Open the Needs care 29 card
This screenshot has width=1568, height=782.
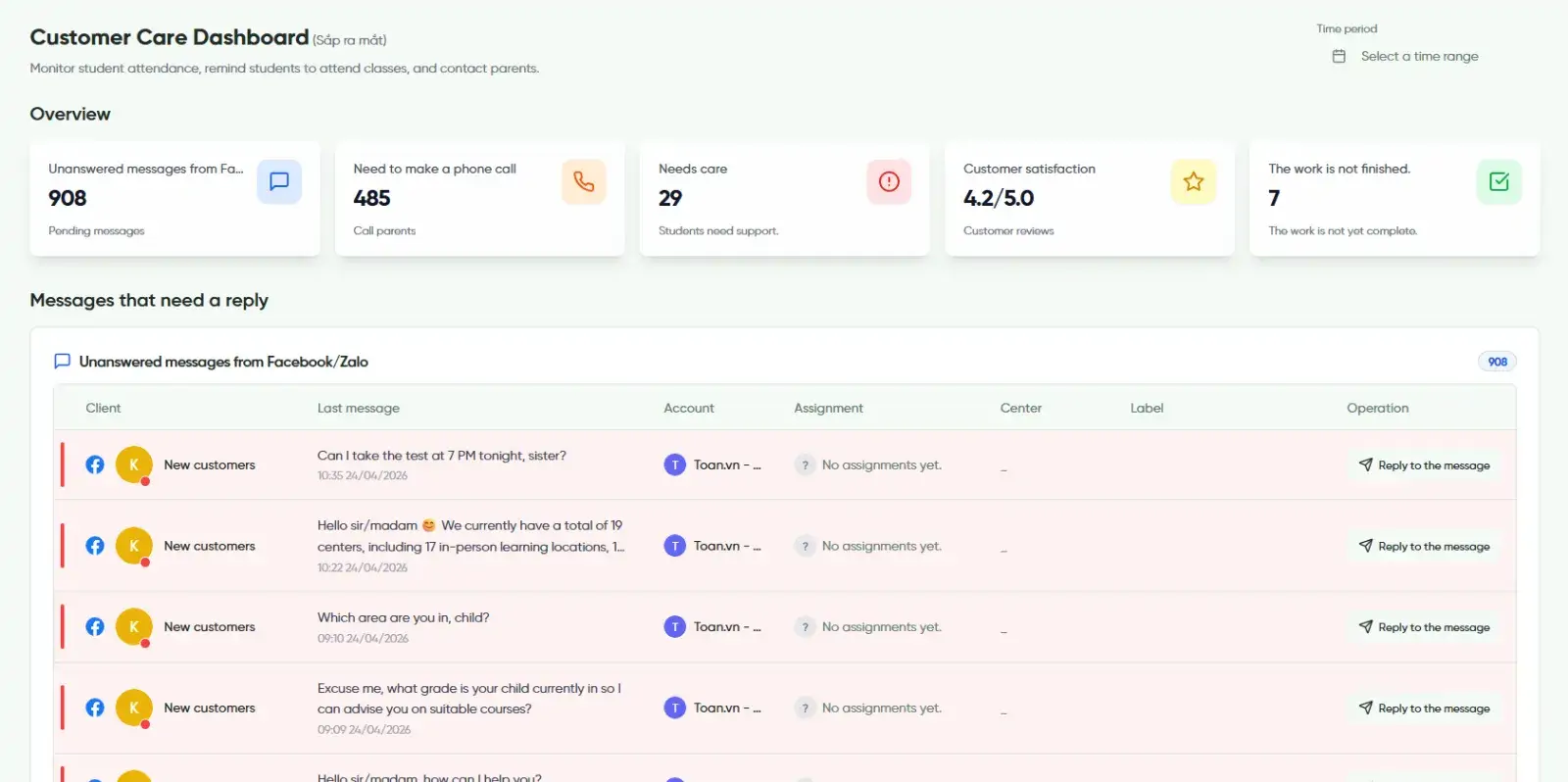coord(784,199)
